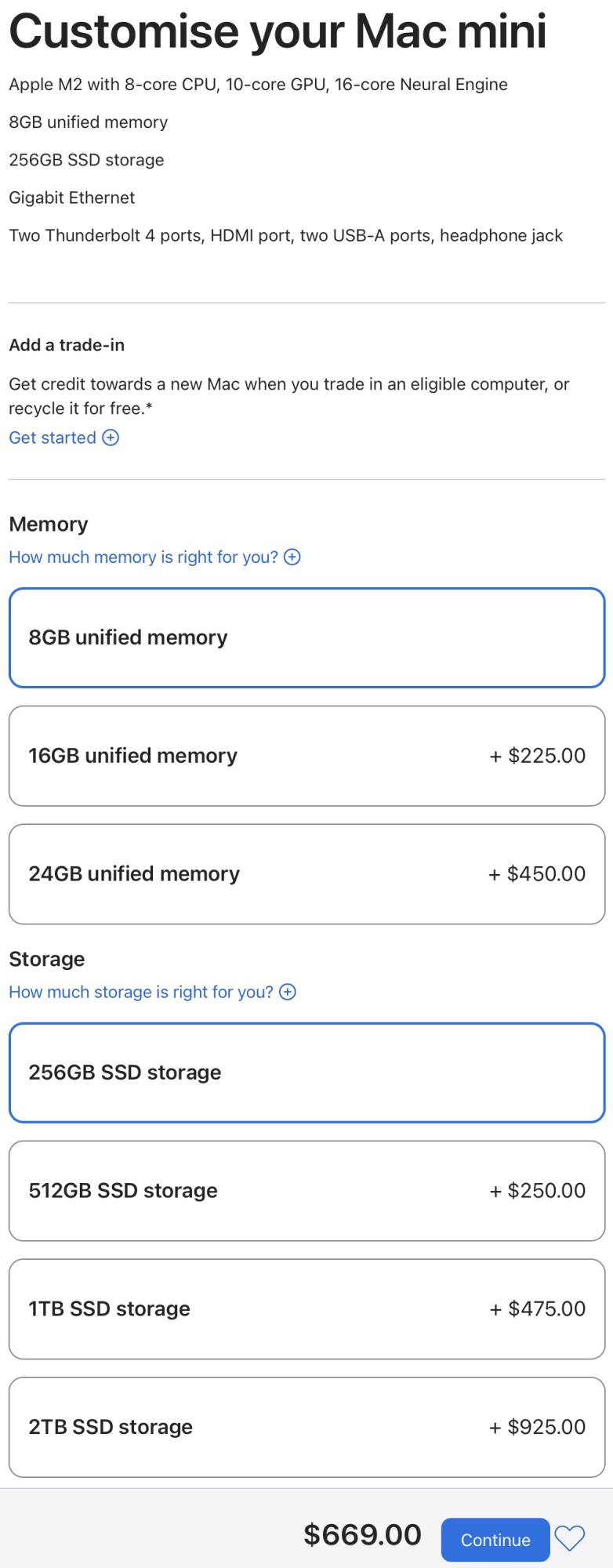Click the Storage section heading
The image size is (613, 1568).
(47, 959)
